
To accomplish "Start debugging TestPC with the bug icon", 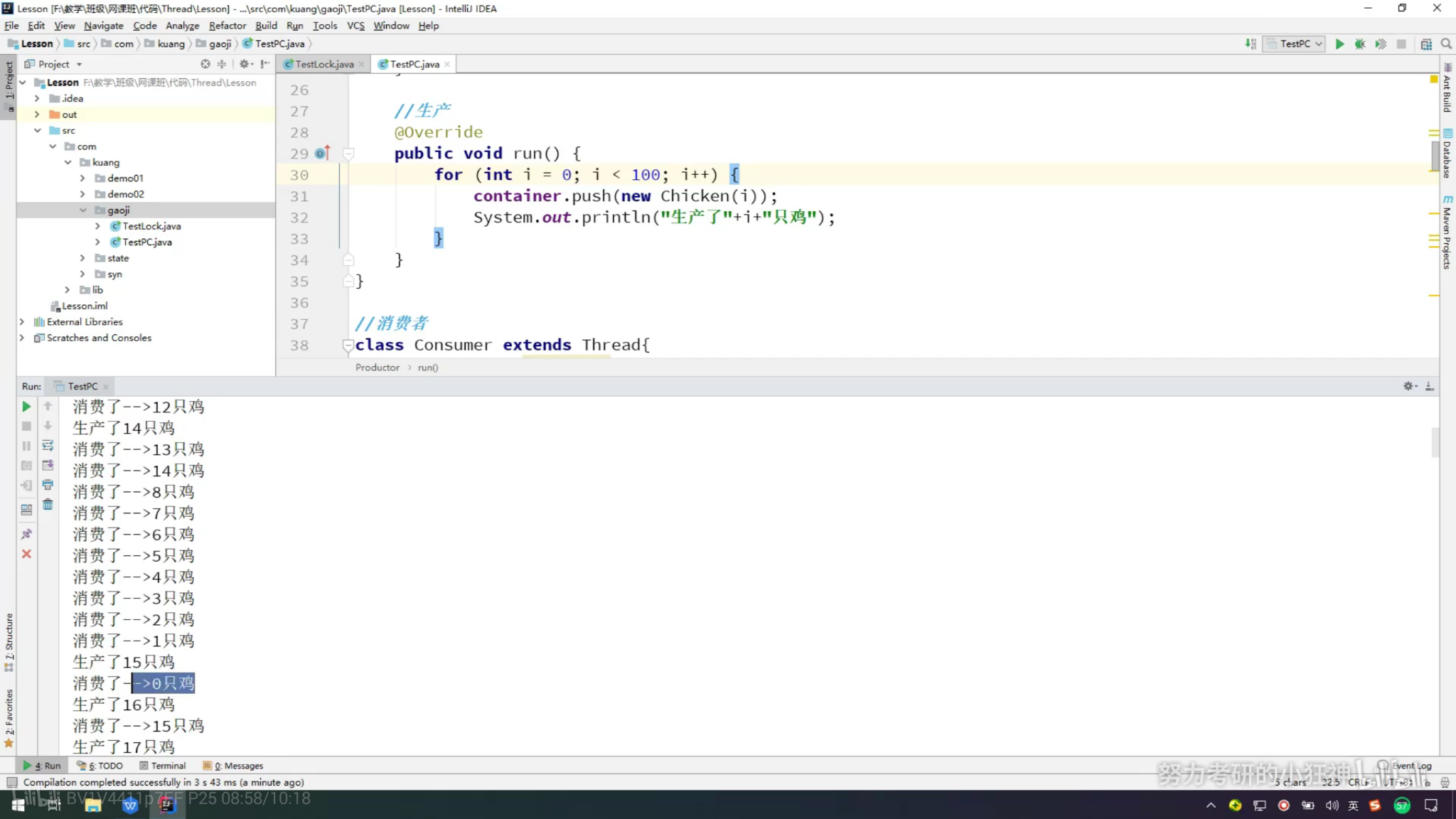I will click(x=1360, y=44).
